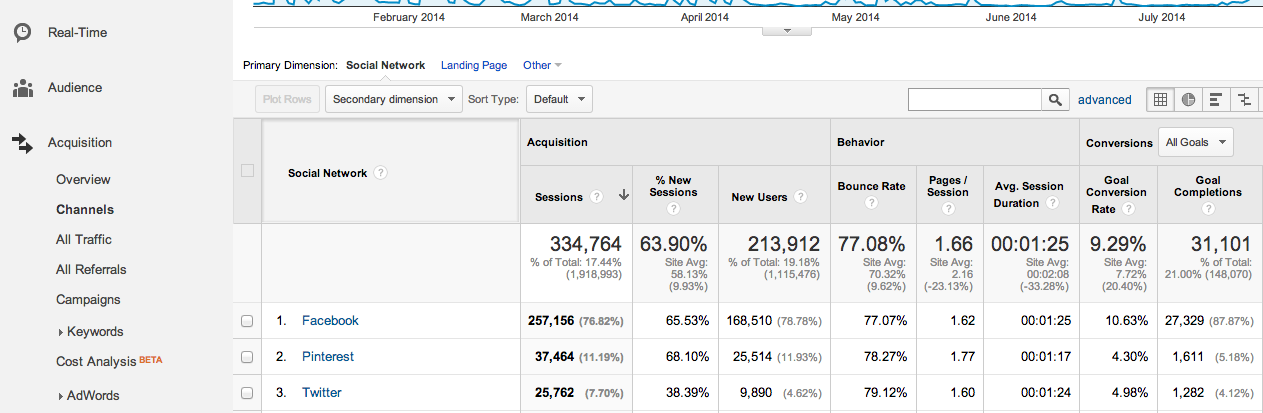Click the Audience people icon
This screenshot has width=1263, height=413.
pos(22,88)
